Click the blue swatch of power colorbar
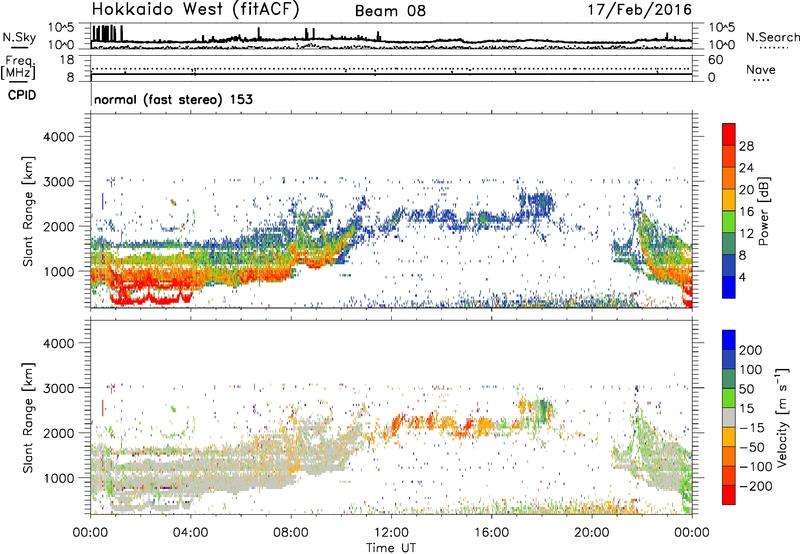Screen dimensions: 800x554 click(x=729, y=287)
